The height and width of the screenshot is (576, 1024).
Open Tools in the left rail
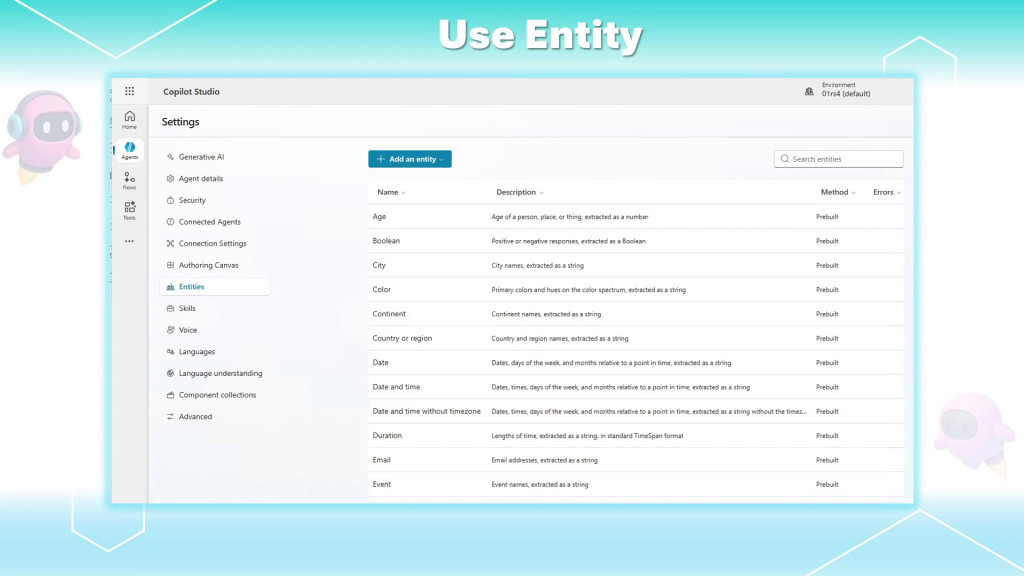click(x=129, y=210)
